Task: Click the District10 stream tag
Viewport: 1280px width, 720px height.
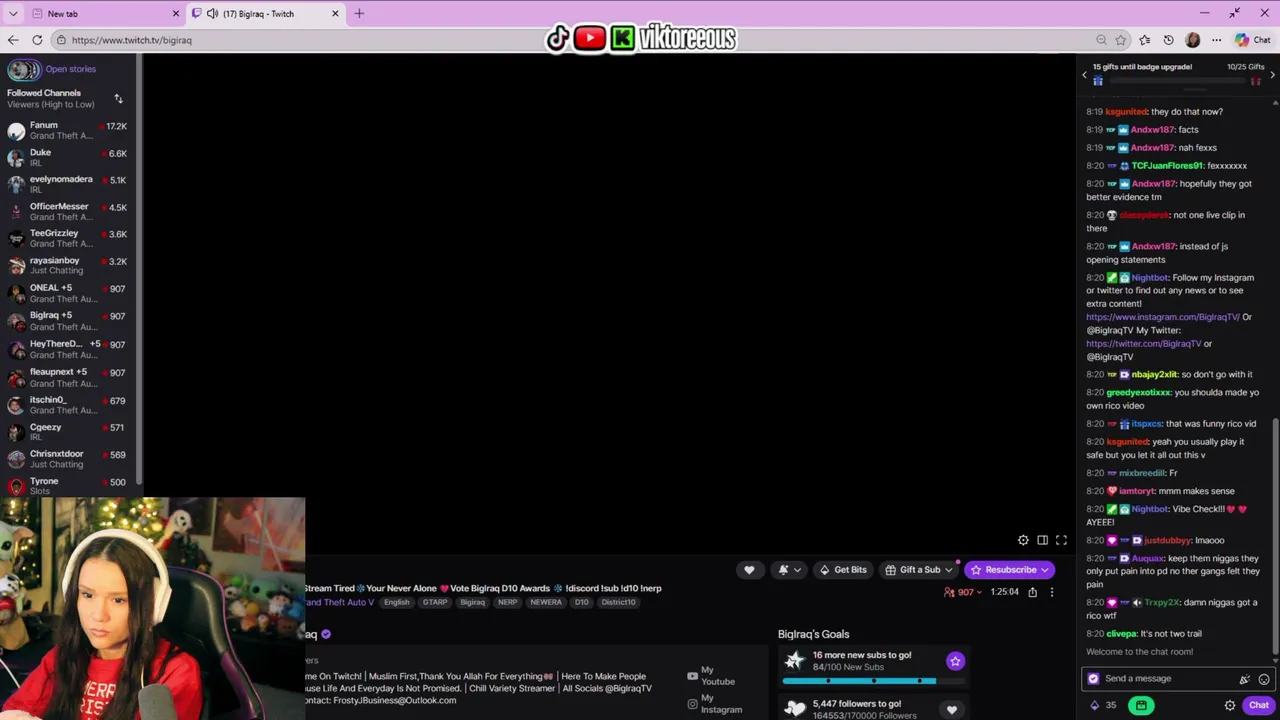Action: tap(618, 602)
